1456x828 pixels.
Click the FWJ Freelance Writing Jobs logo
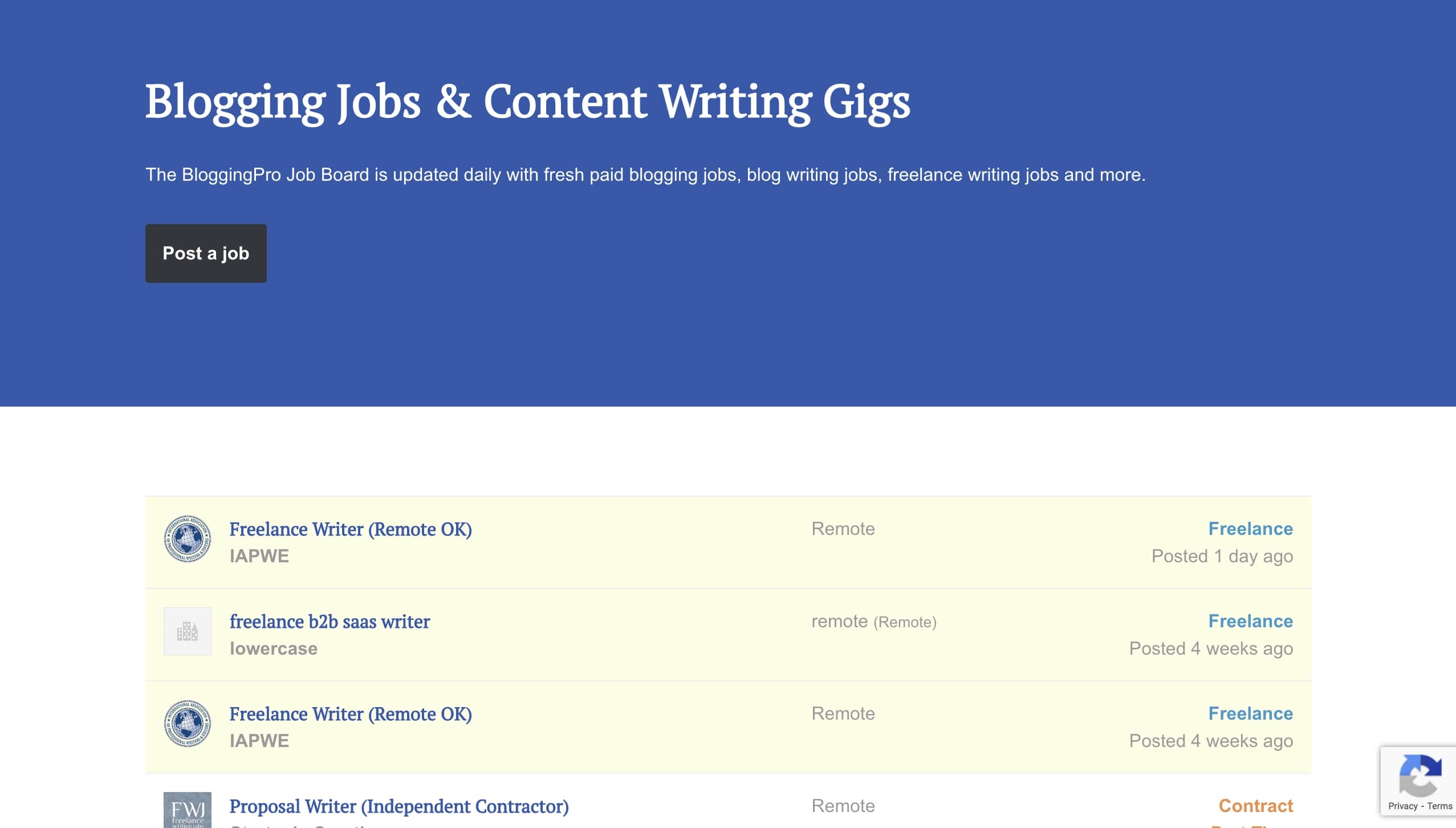tap(186, 810)
